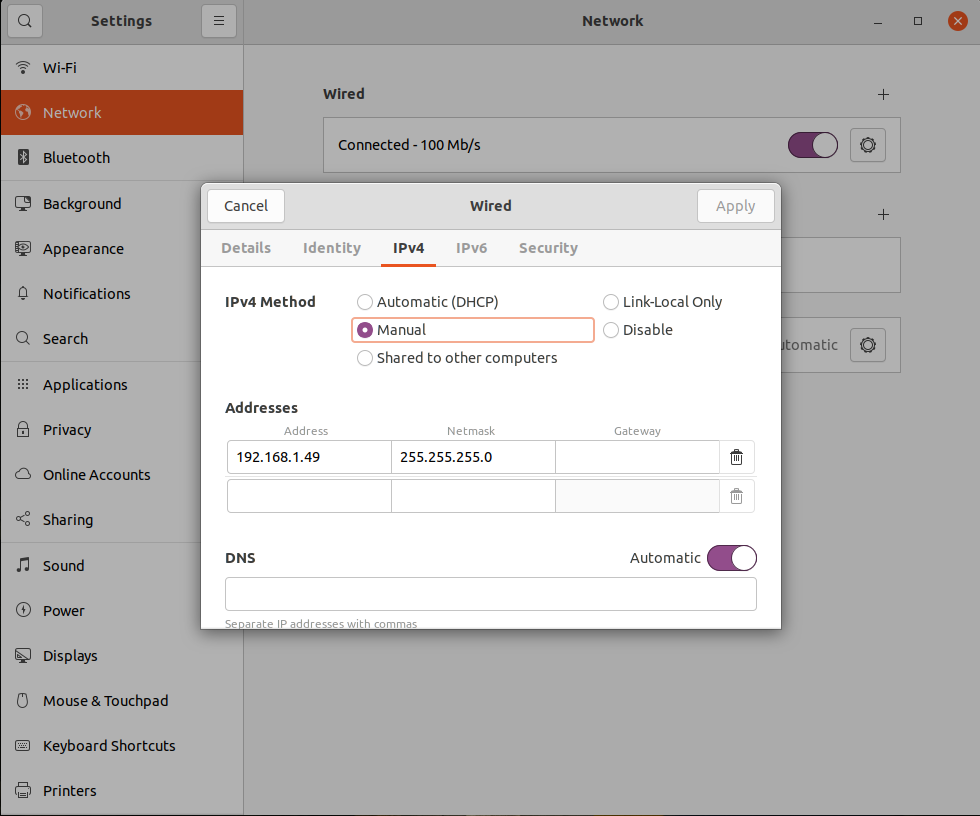The height and width of the screenshot is (816, 980).
Task: Switch to the Security tab
Action: (x=548, y=248)
